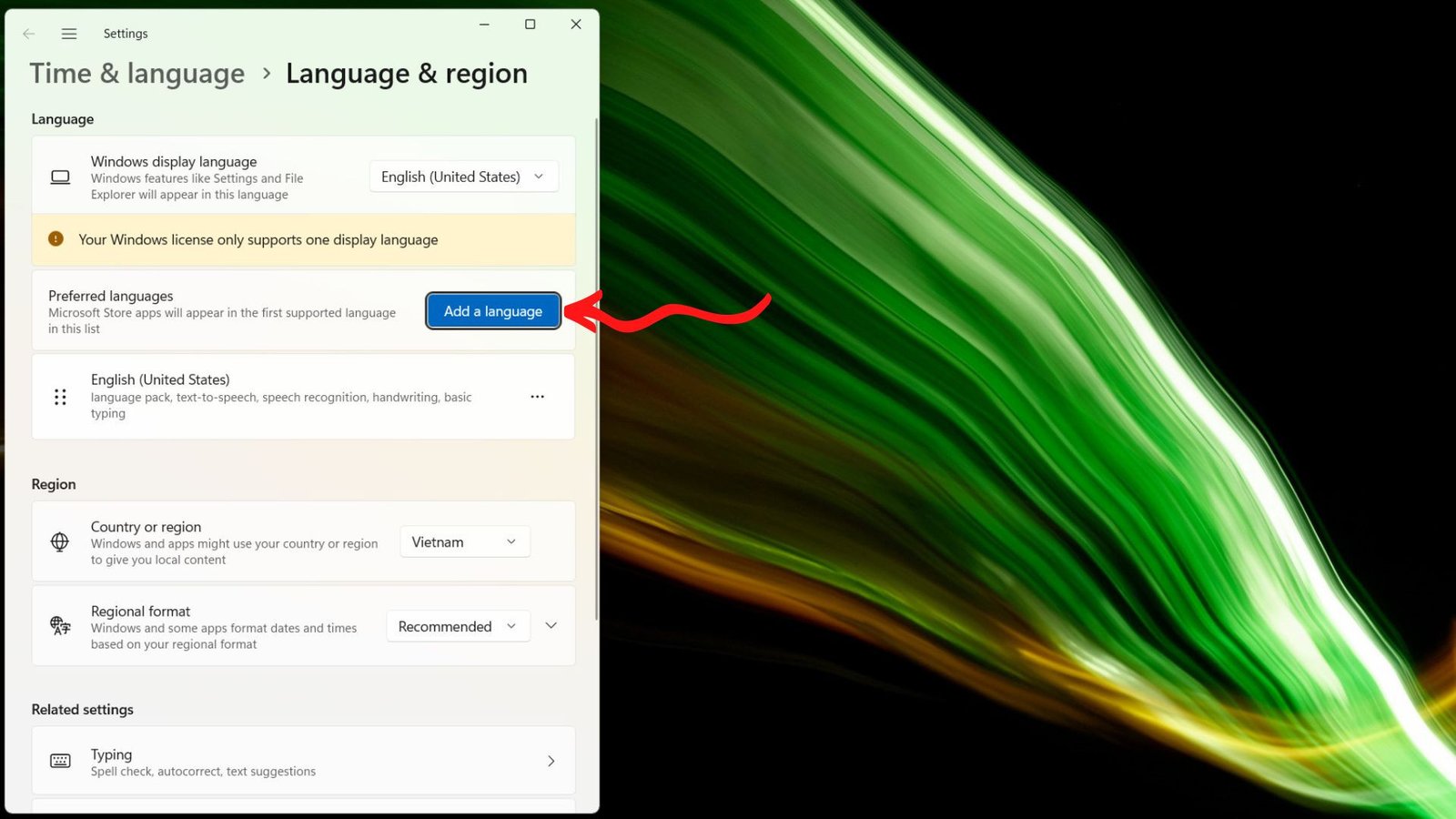Click the vertical scrollbar in Settings
The width and height of the screenshot is (1456, 819).
pos(596,364)
